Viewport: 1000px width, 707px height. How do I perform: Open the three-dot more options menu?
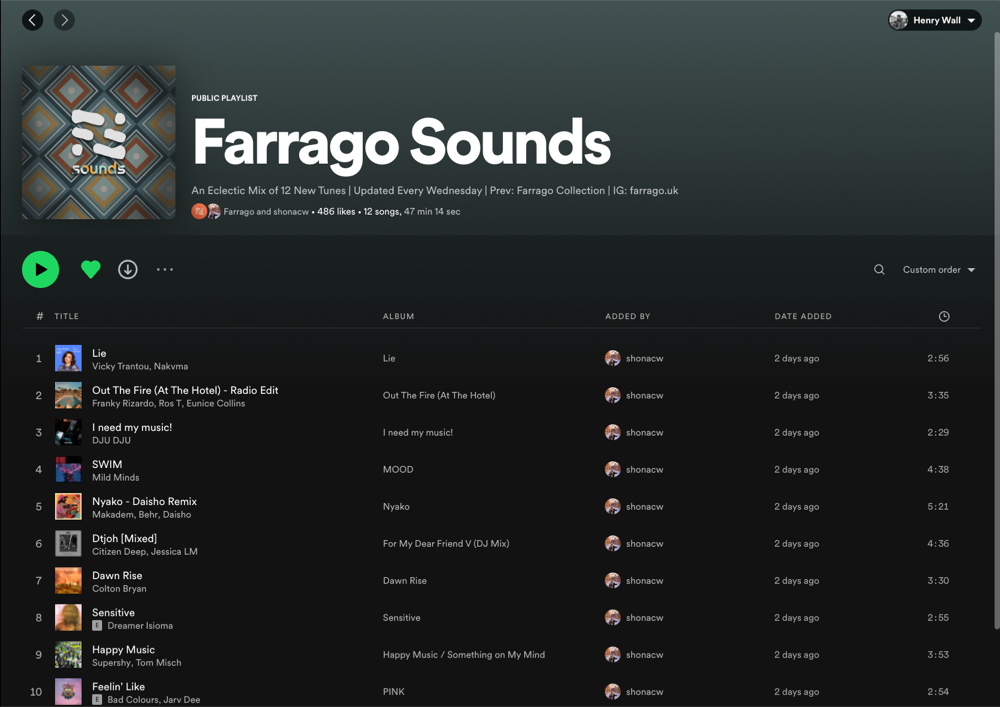point(164,269)
